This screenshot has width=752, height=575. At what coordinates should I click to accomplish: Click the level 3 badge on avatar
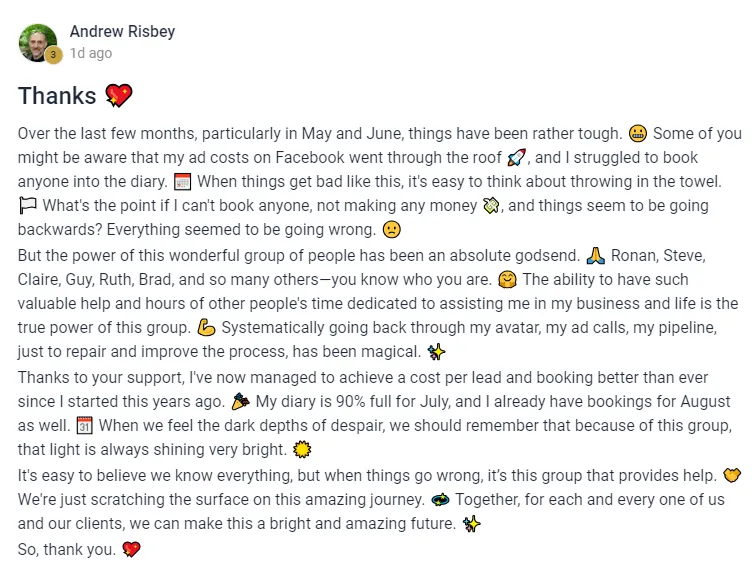(x=53, y=55)
